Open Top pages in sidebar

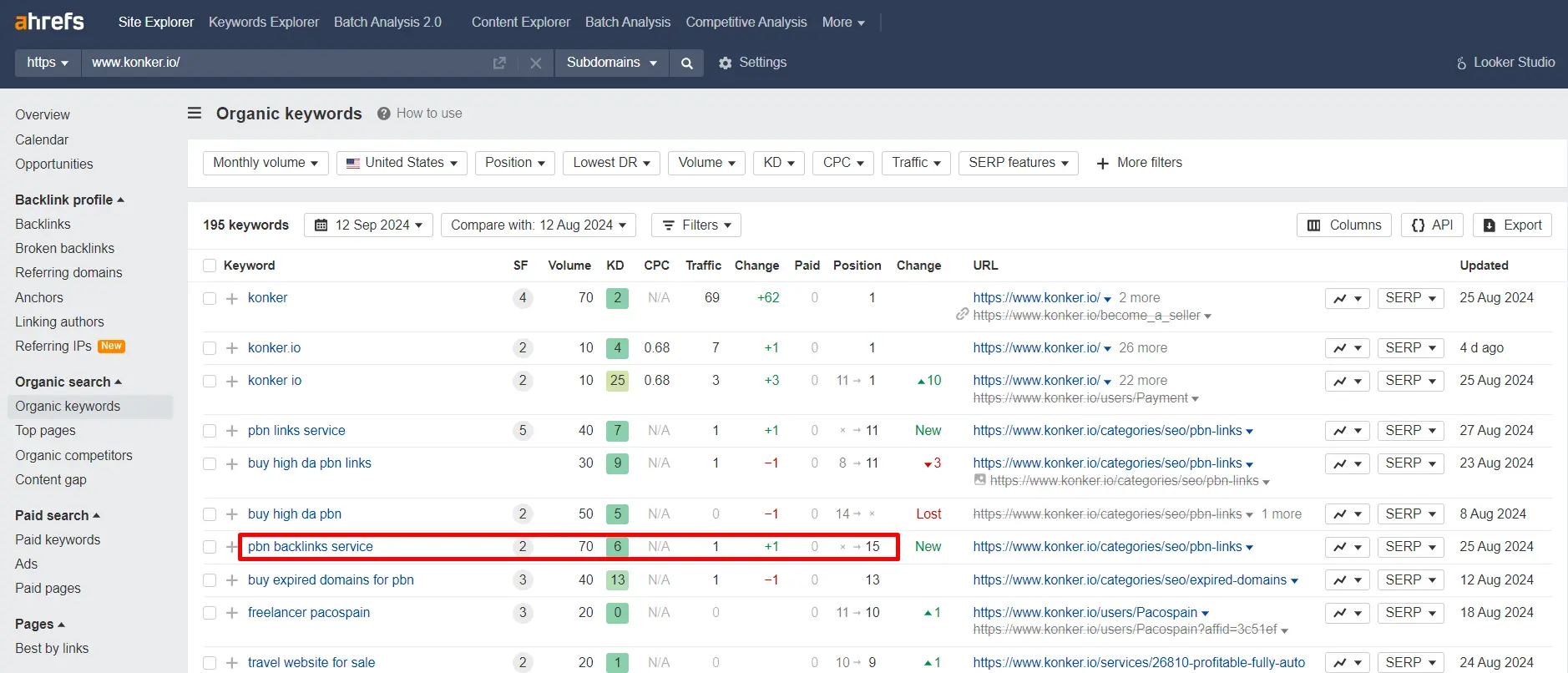[x=45, y=431]
